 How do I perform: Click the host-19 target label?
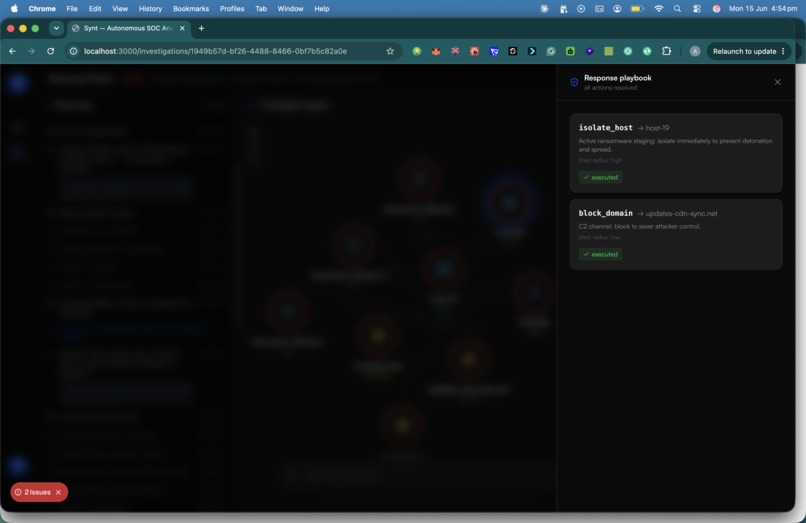tap(657, 128)
